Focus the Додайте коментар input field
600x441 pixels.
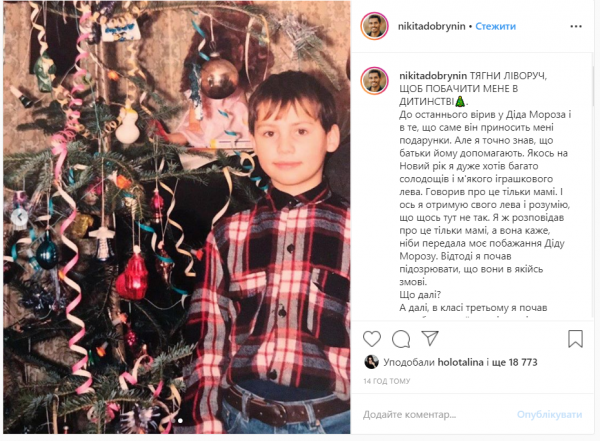(x=436, y=415)
